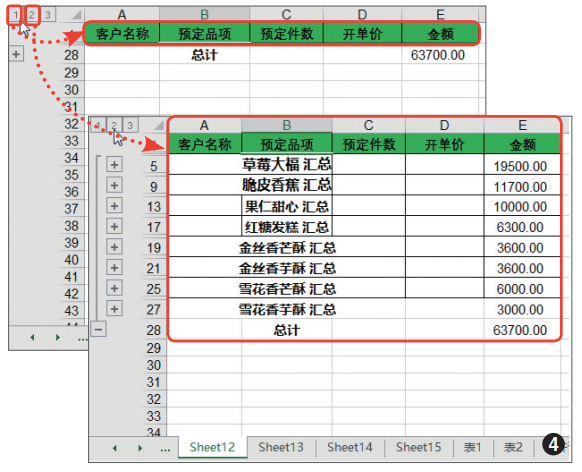Click 总计 cell in back window
The image size is (582, 472).
(205, 55)
